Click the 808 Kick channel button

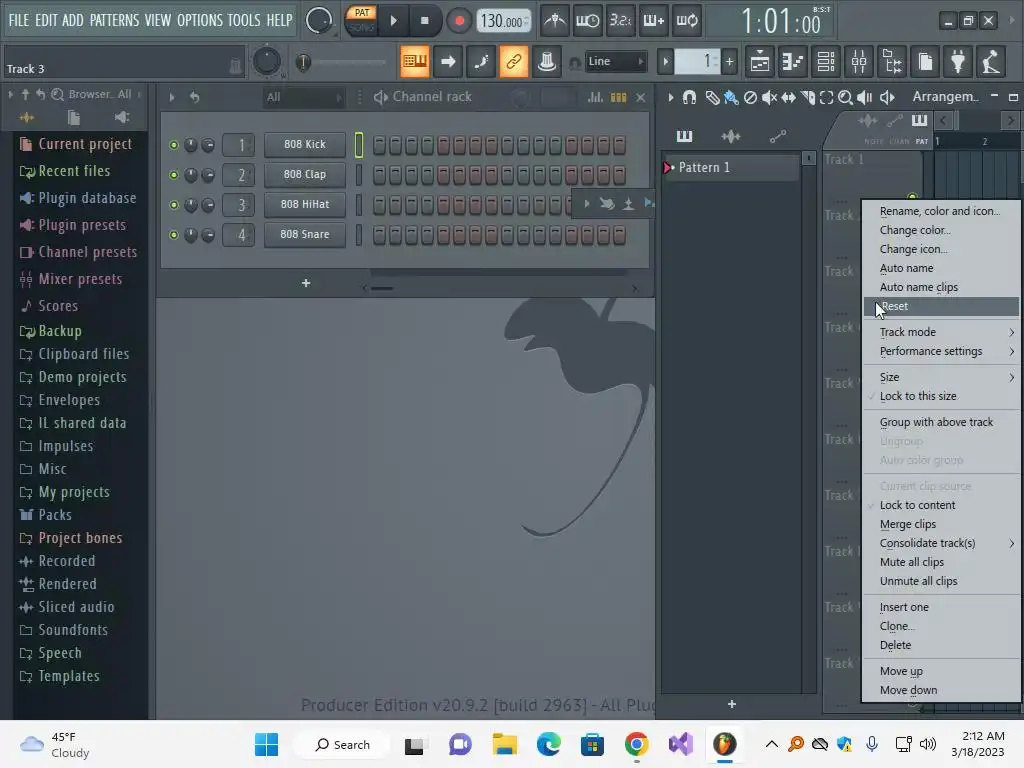[x=304, y=144]
